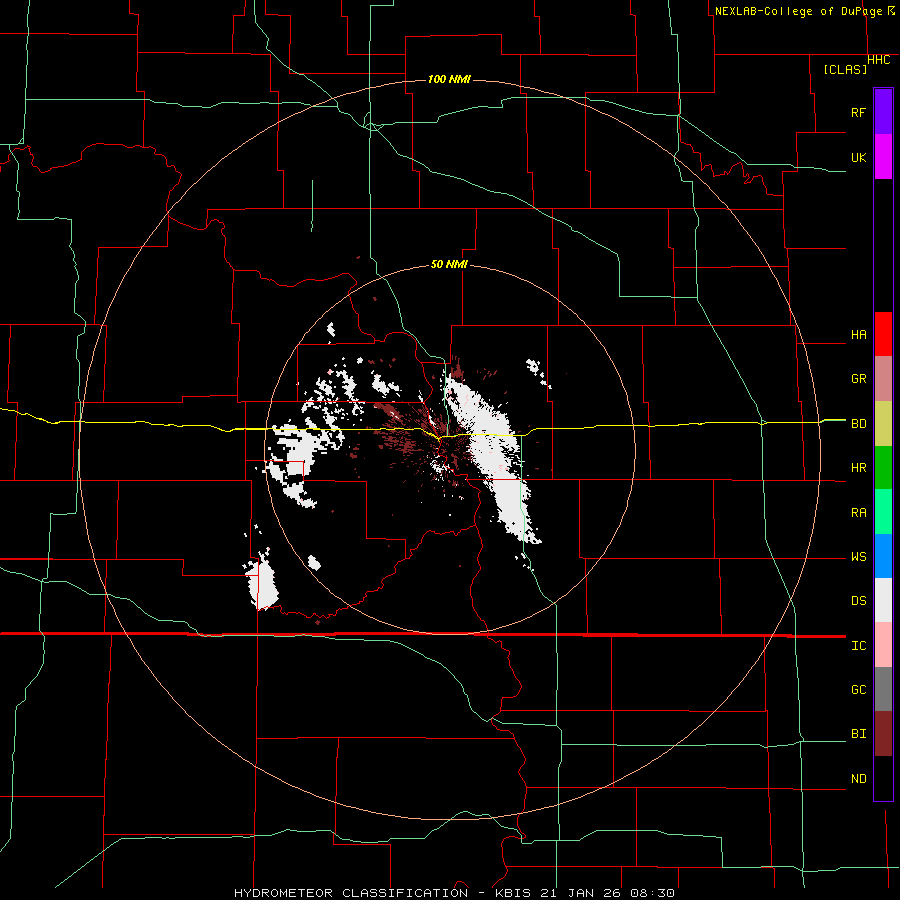Click the 50 NMI range ring label
Screen dimensions: 900x900
(x=449, y=265)
